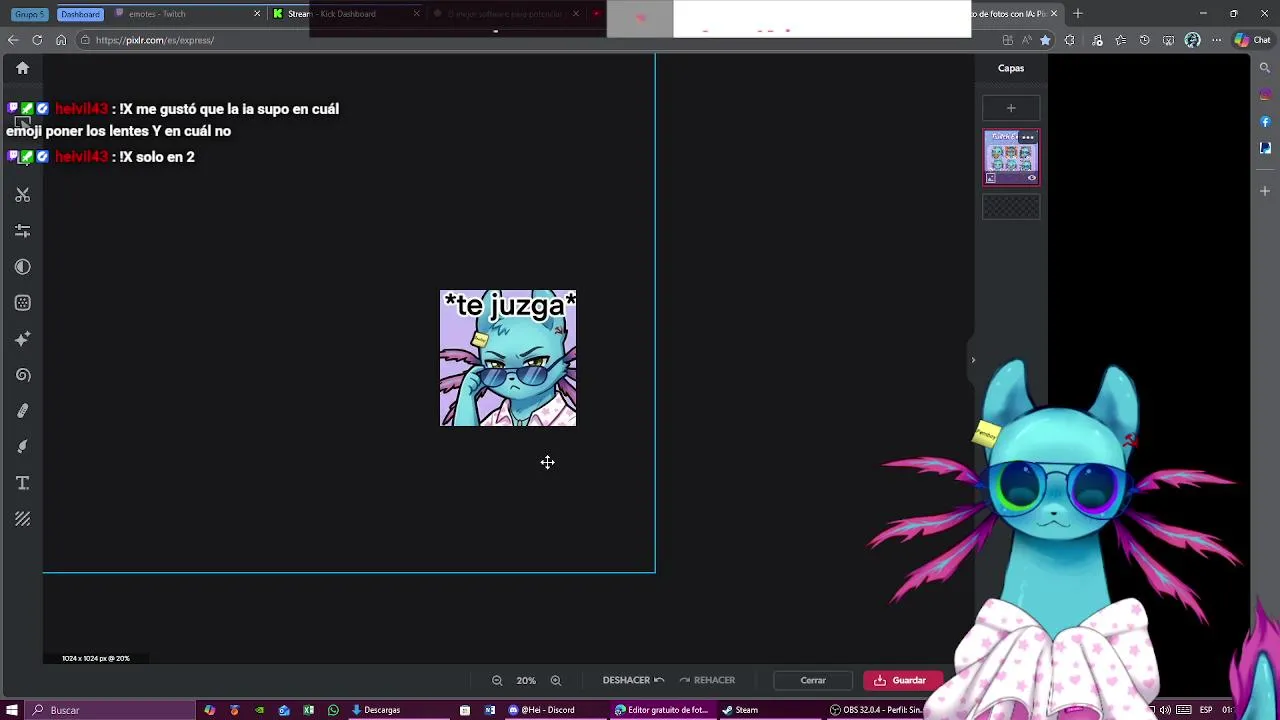The width and height of the screenshot is (1280, 720).
Task: Select the Liquify spiral tool
Action: click(22, 375)
